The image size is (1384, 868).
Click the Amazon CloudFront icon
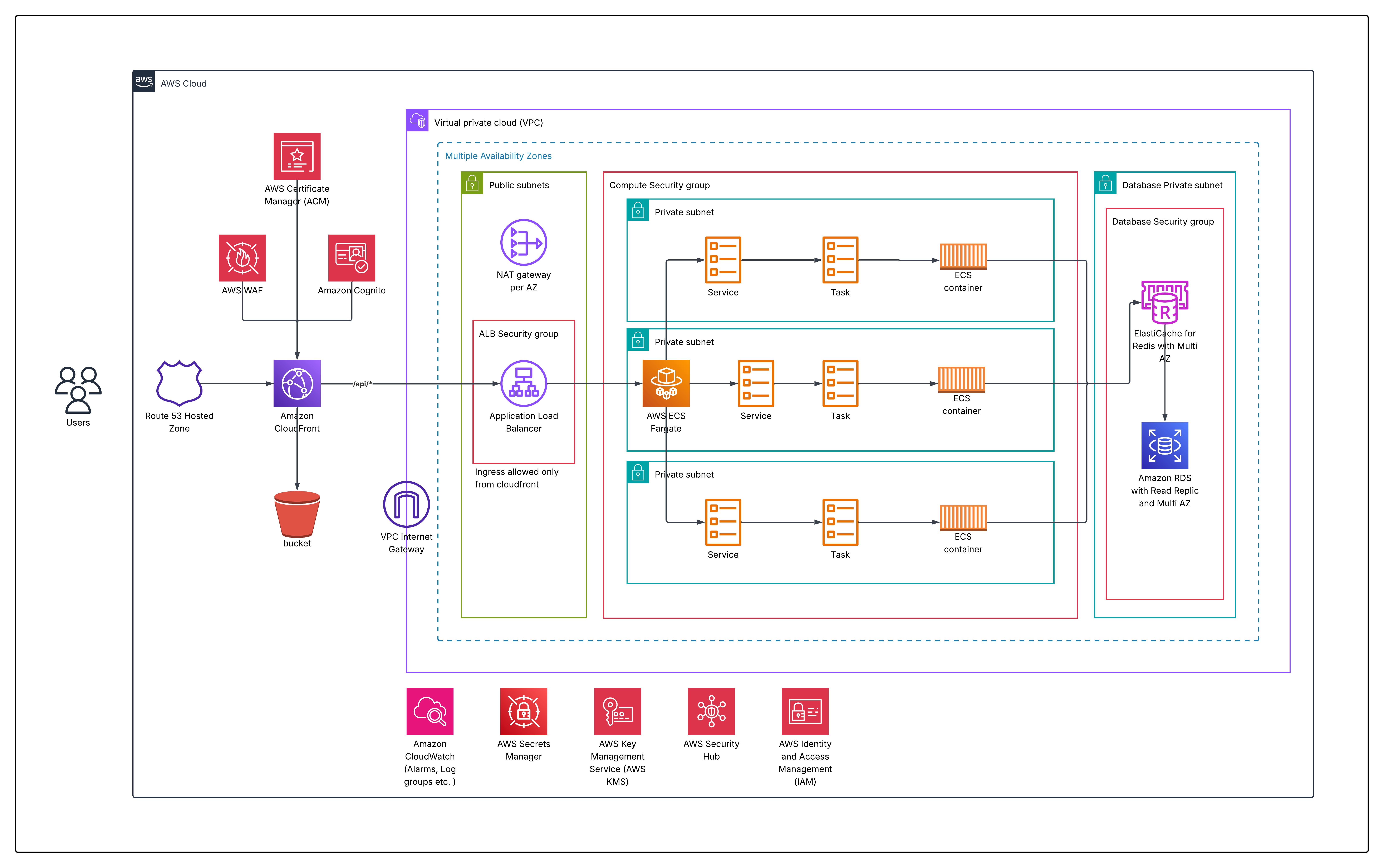297,383
